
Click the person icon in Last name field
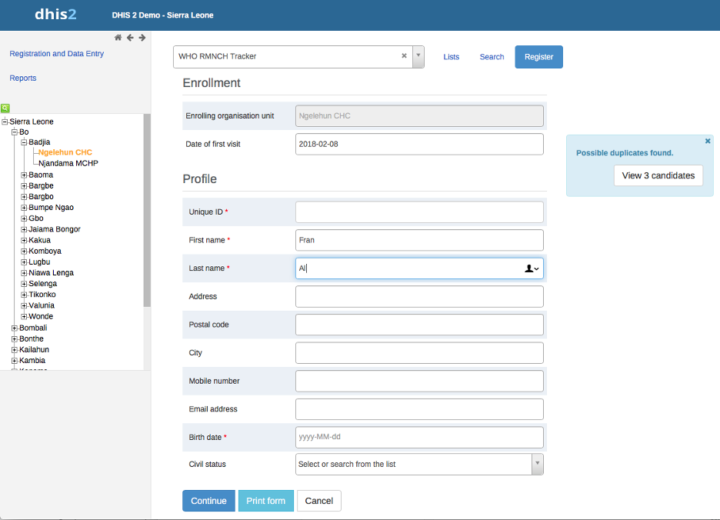tap(530, 268)
